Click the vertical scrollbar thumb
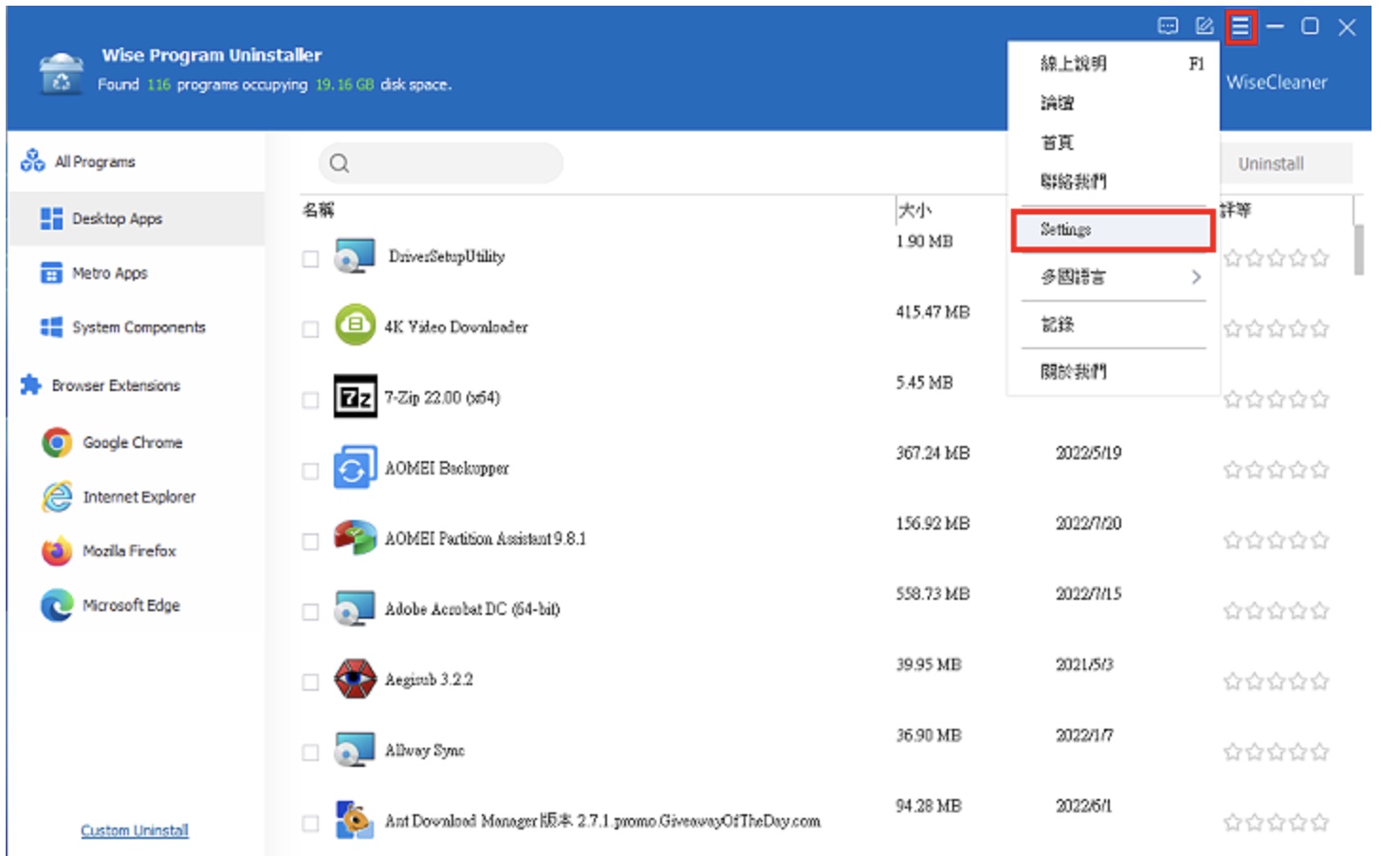The height and width of the screenshot is (856, 1400). [1359, 250]
